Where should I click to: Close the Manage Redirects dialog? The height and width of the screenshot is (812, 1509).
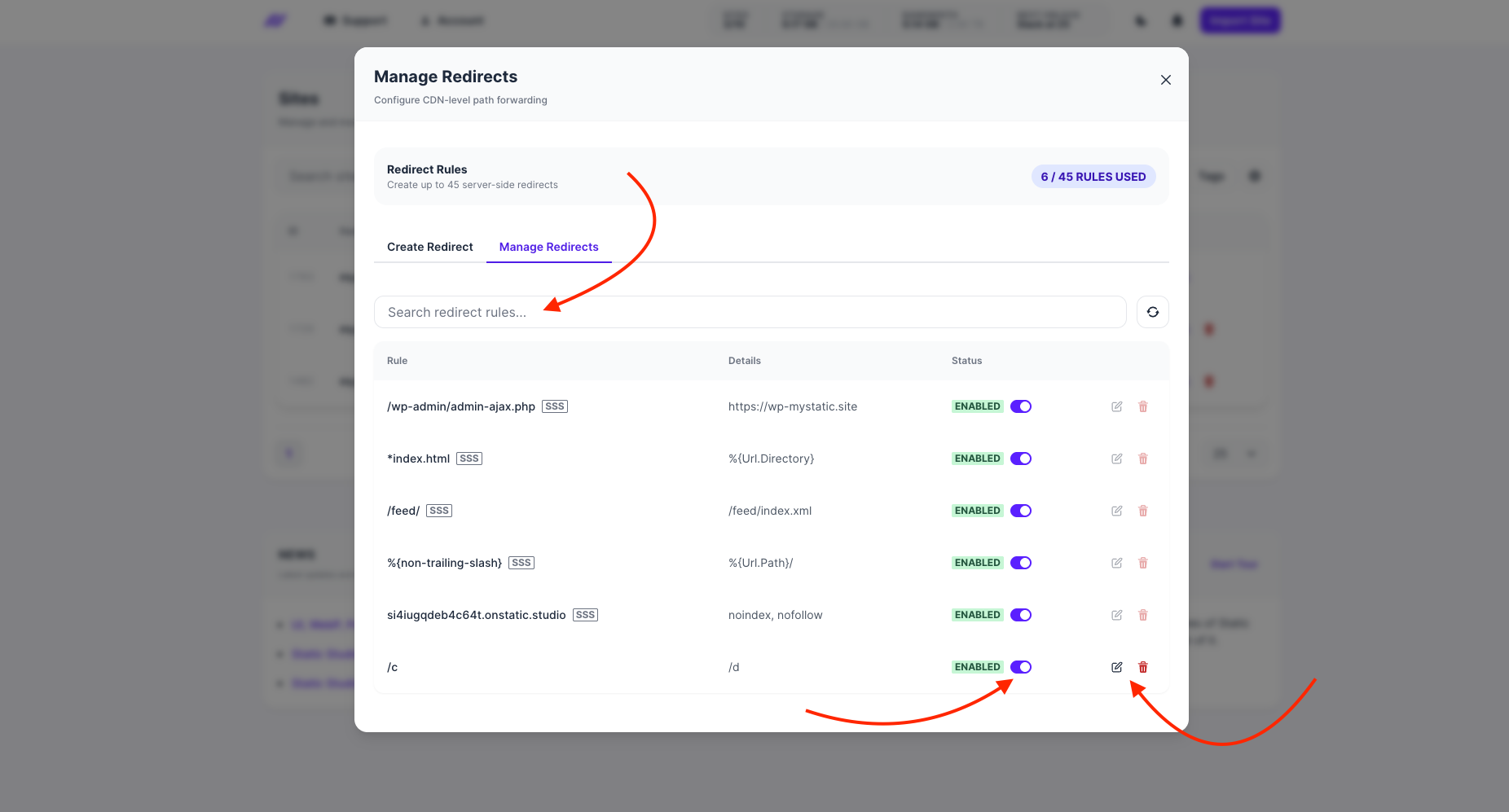(x=1165, y=80)
